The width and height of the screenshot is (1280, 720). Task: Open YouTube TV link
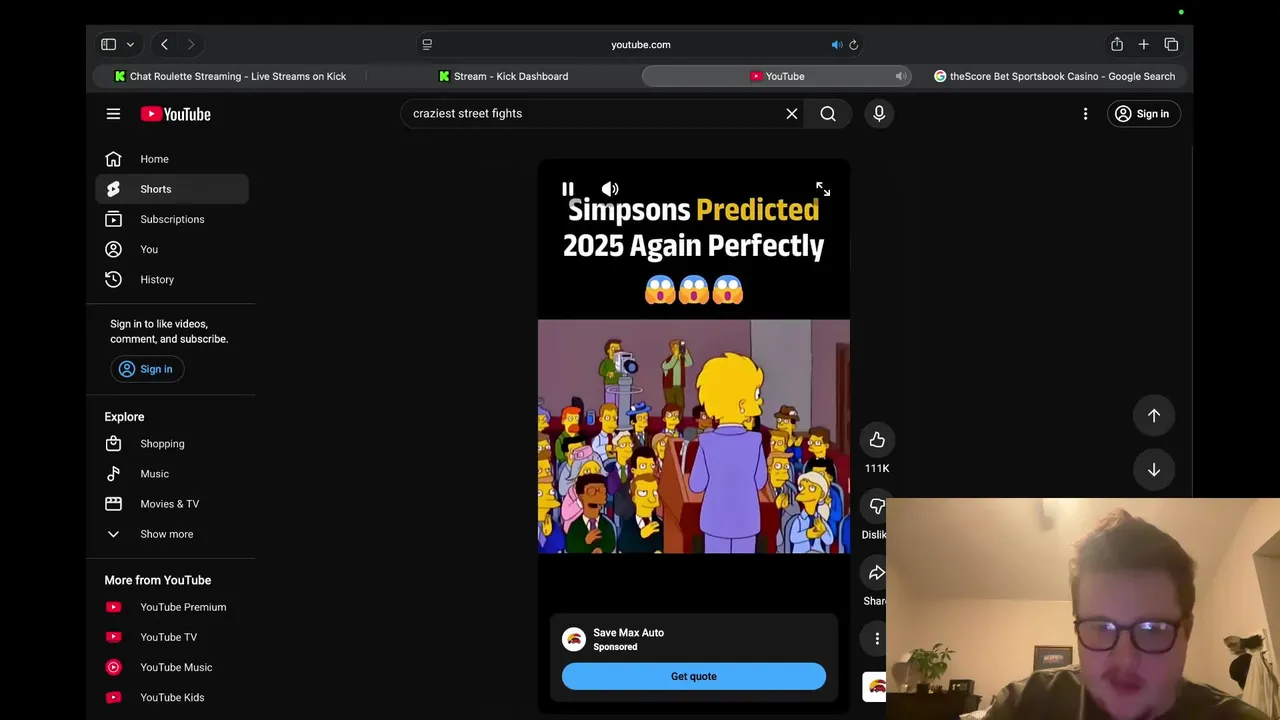pos(172,637)
